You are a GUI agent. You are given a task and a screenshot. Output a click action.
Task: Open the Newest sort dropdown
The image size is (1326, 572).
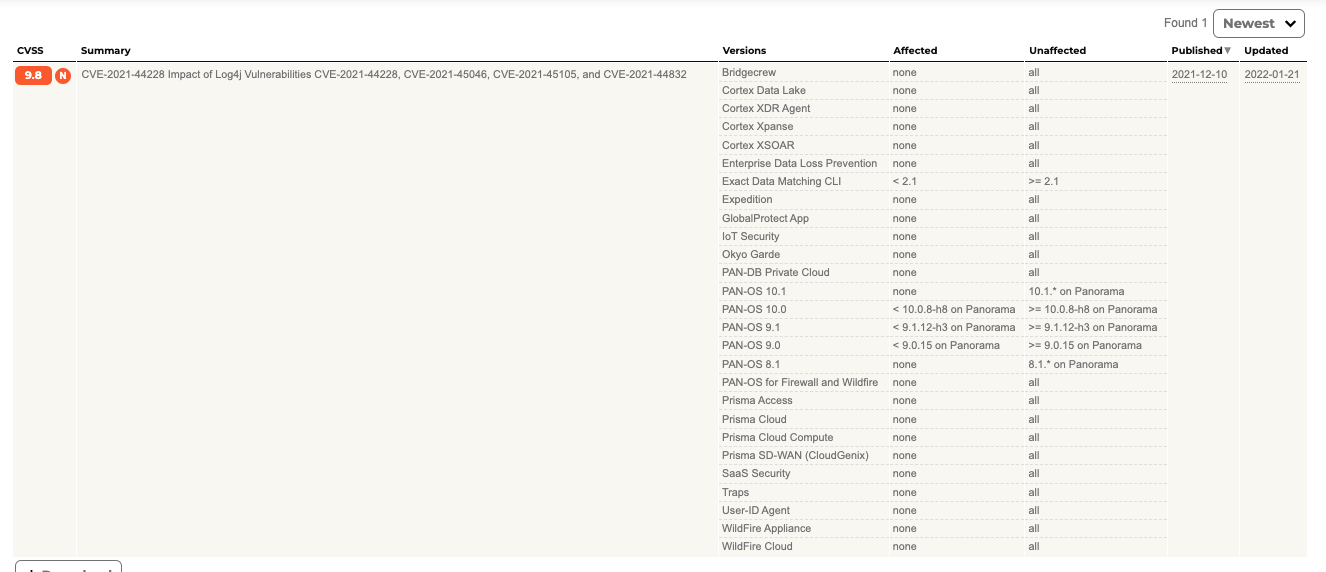pos(1258,23)
